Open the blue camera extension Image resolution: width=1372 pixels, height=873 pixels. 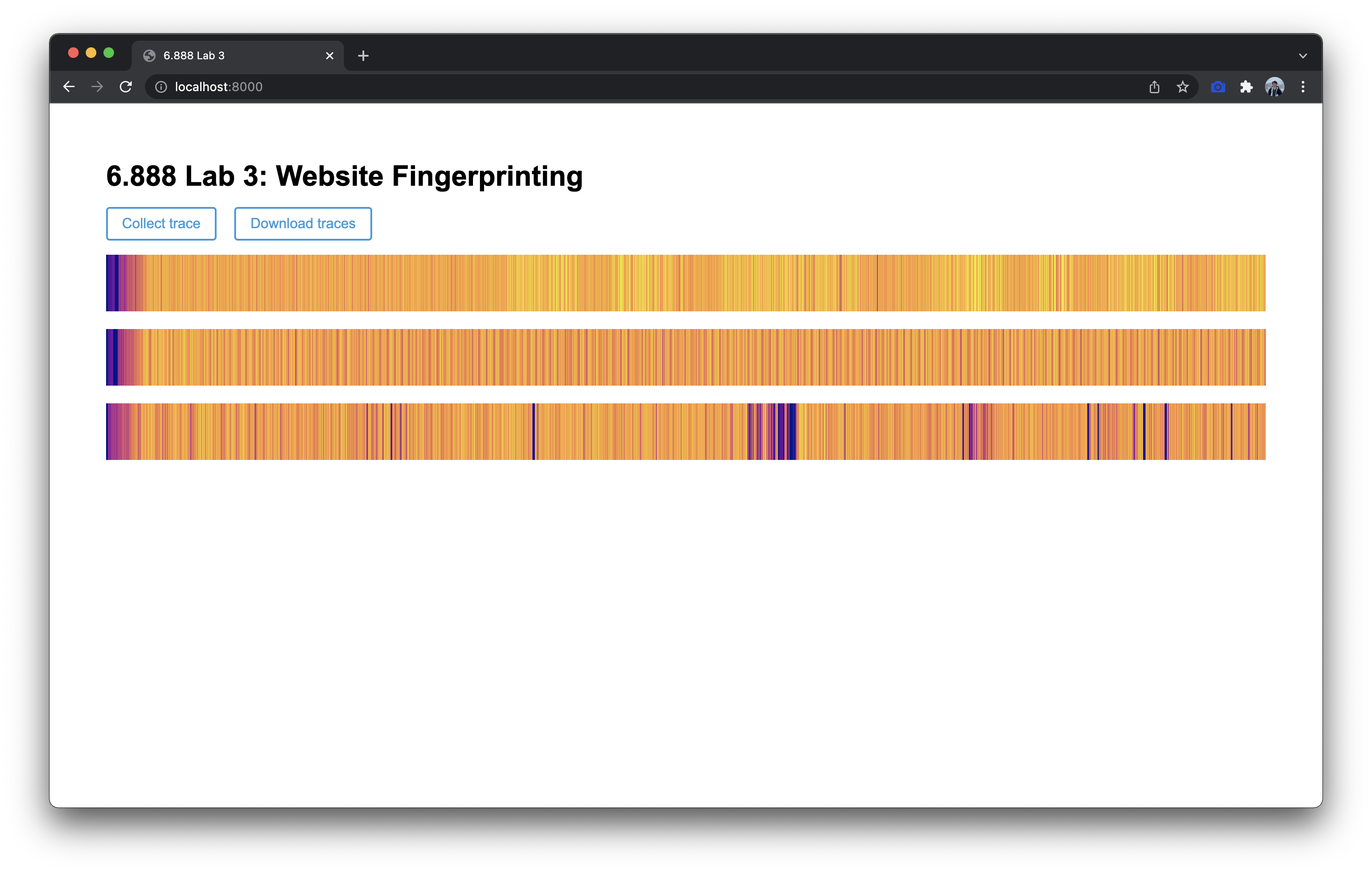1218,87
